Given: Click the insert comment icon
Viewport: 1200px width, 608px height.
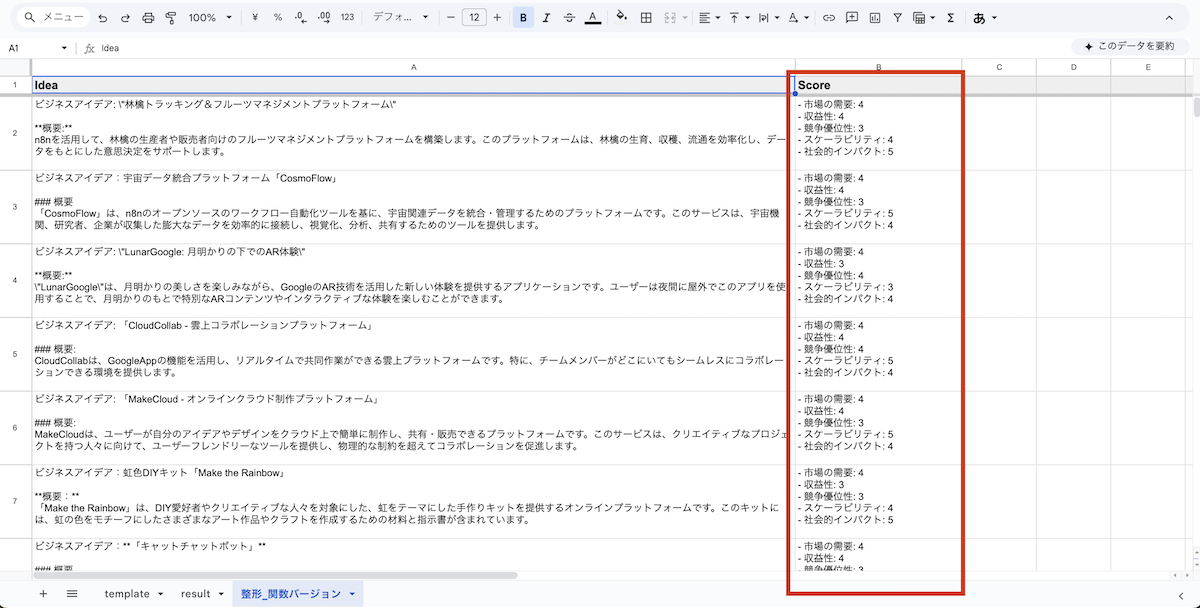Looking at the screenshot, I should click(852, 18).
